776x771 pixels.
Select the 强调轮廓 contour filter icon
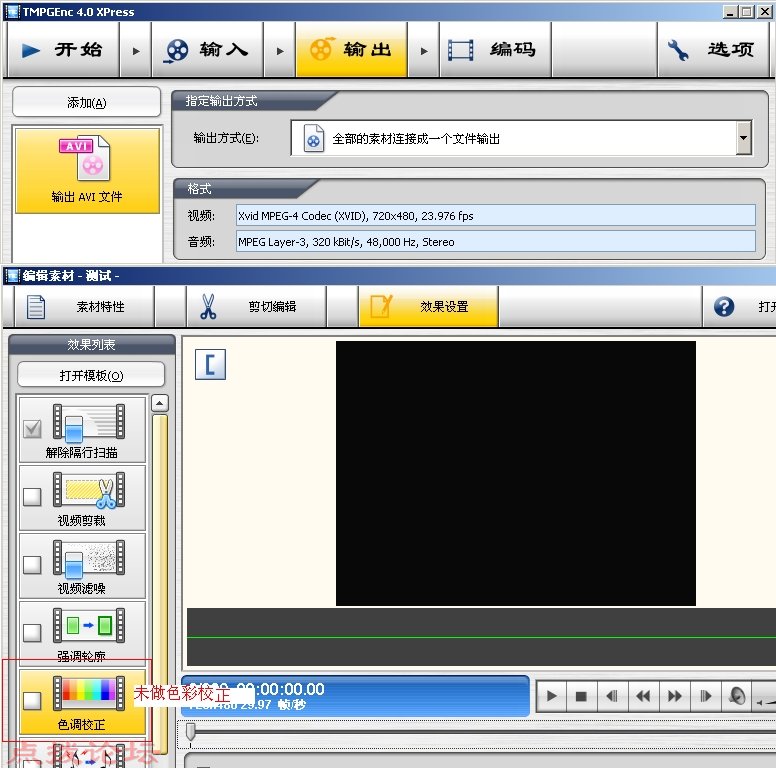tap(89, 626)
